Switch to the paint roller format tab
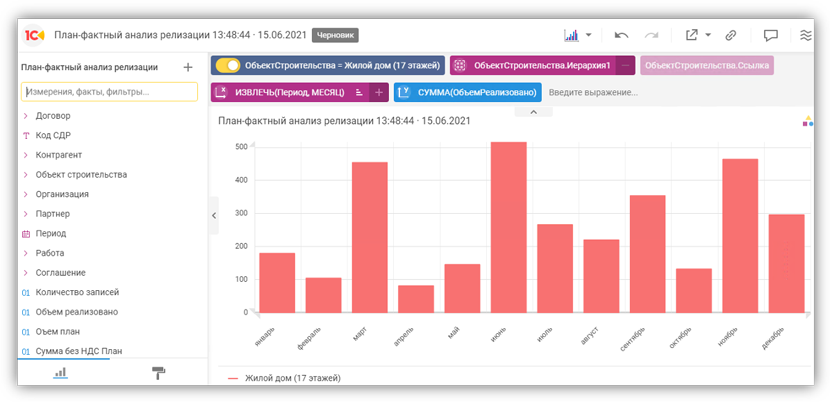The image size is (830, 402). pyautogui.click(x=158, y=372)
